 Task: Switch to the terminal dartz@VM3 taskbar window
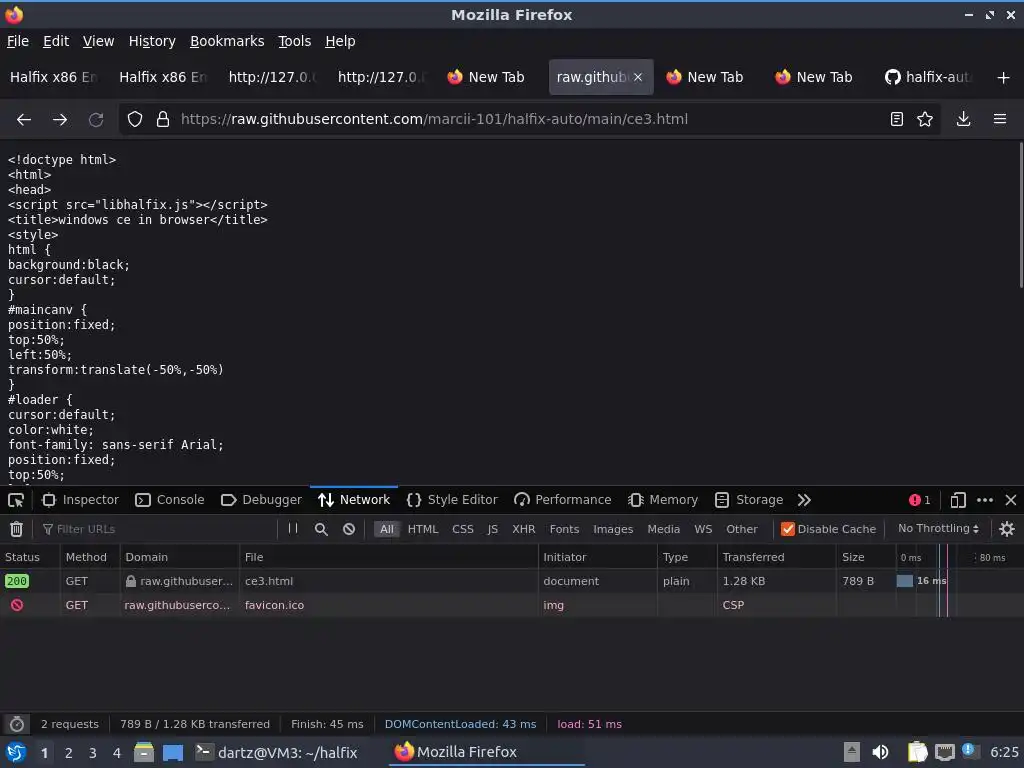pyautogui.click(x=277, y=752)
